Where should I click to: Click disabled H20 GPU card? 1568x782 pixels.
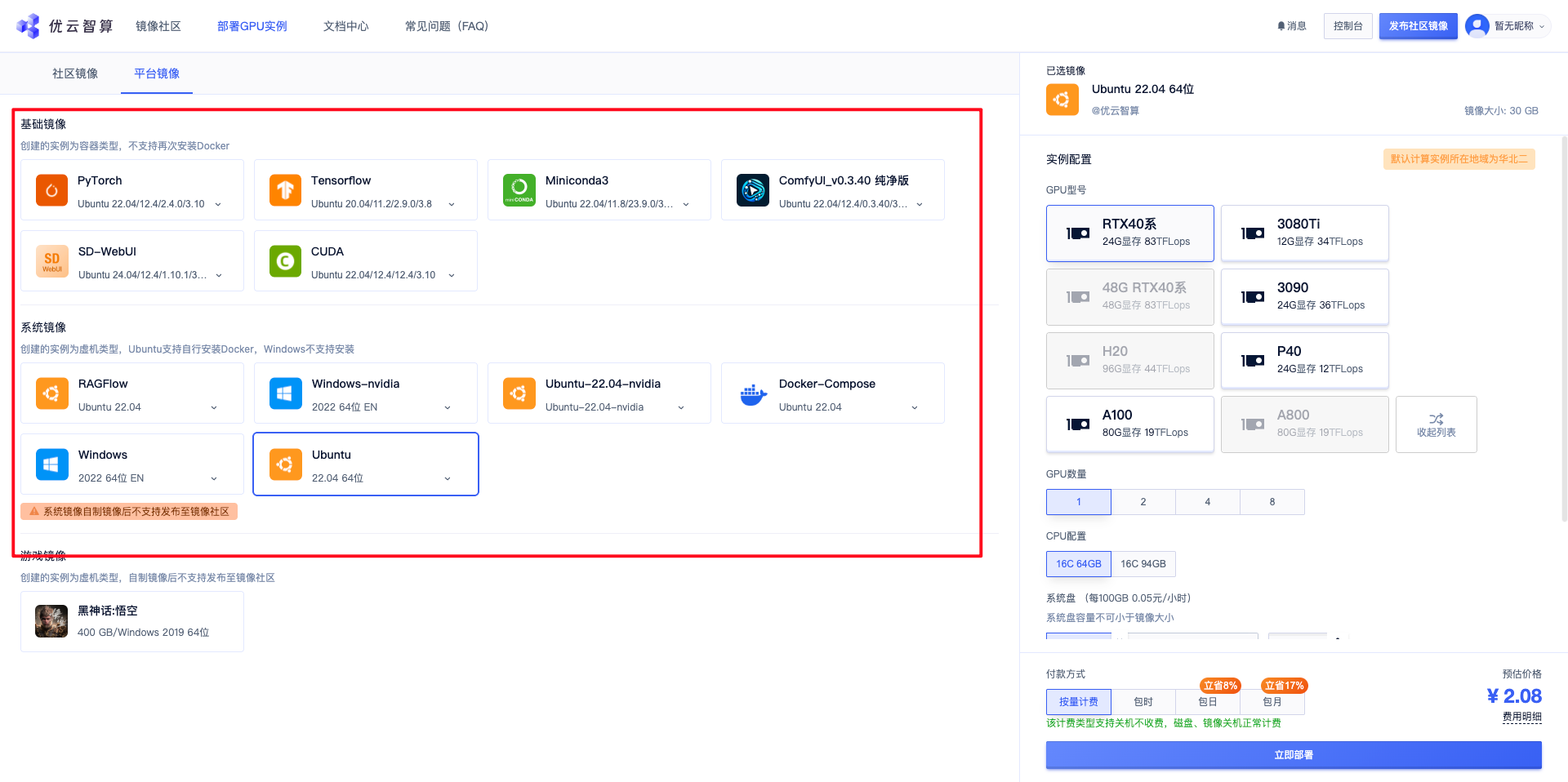tap(1130, 361)
